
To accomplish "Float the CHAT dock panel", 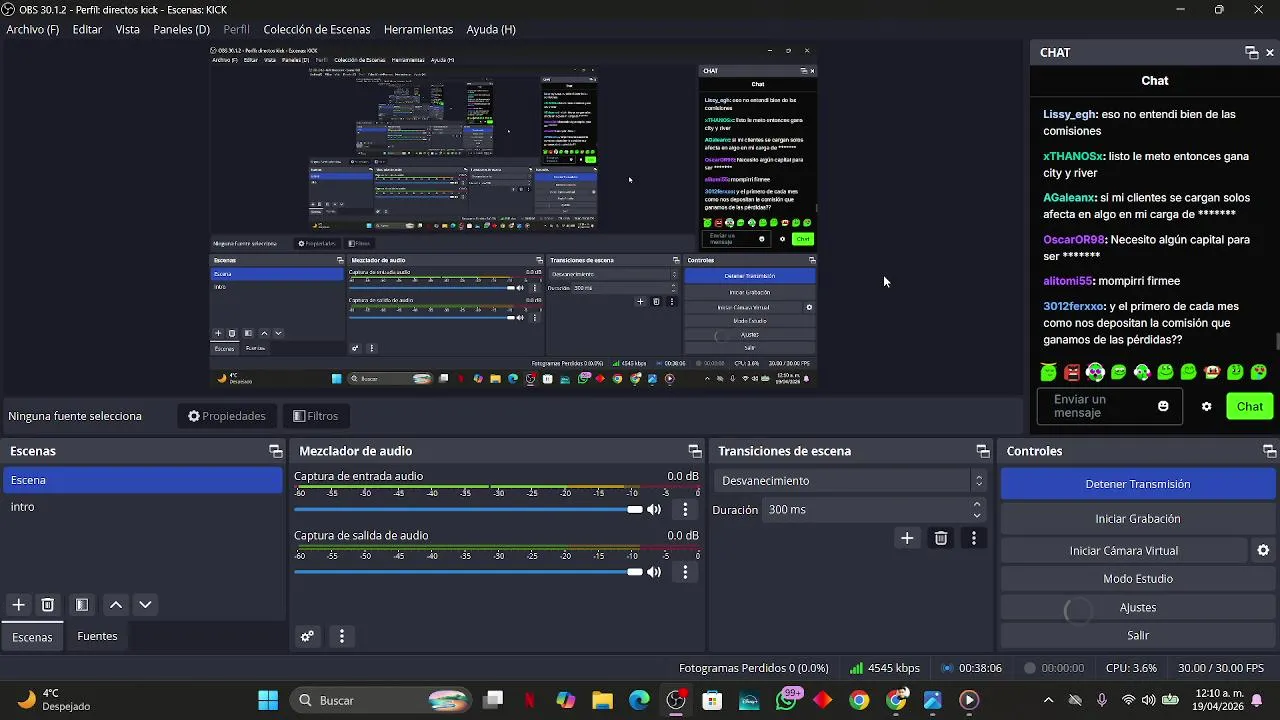I will pyautogui.click(x=1251, y=53).
